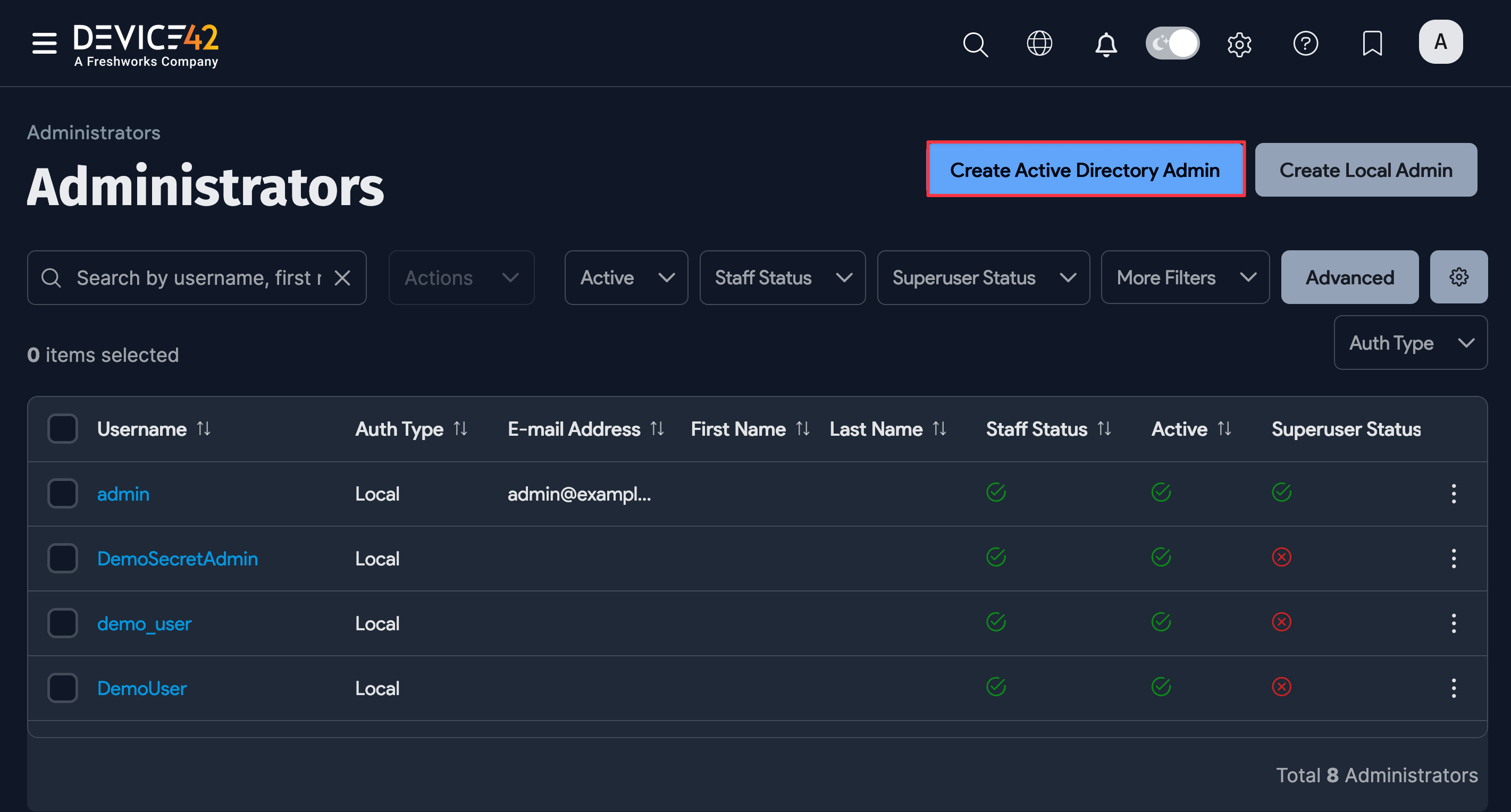Viewport: 1511px width, 812px height.
Task: Click the globe language selector icon
Action: (1039, 43)
